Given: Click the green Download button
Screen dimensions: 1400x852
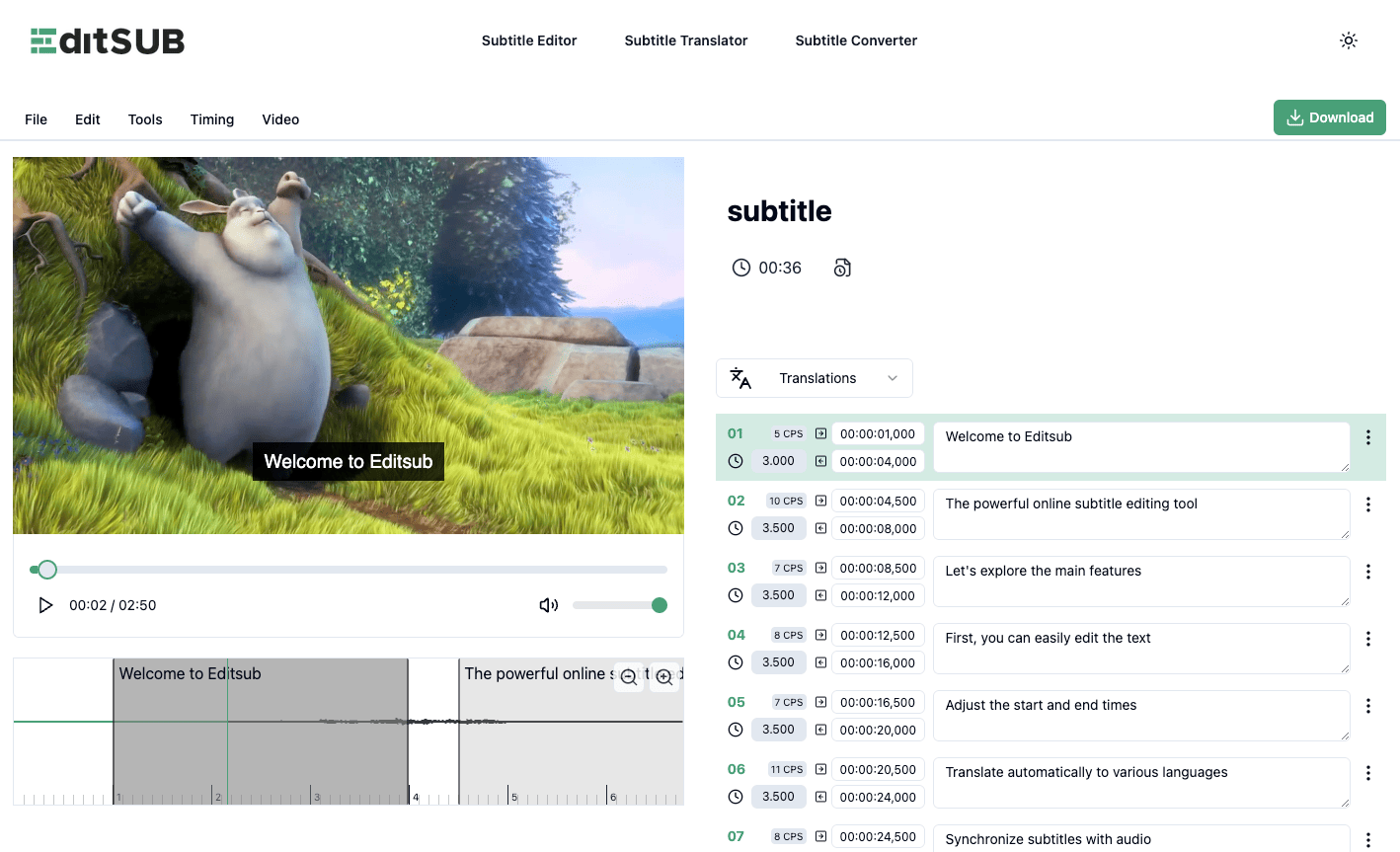Looking at the screenshot, I should tap(1329, 116).
